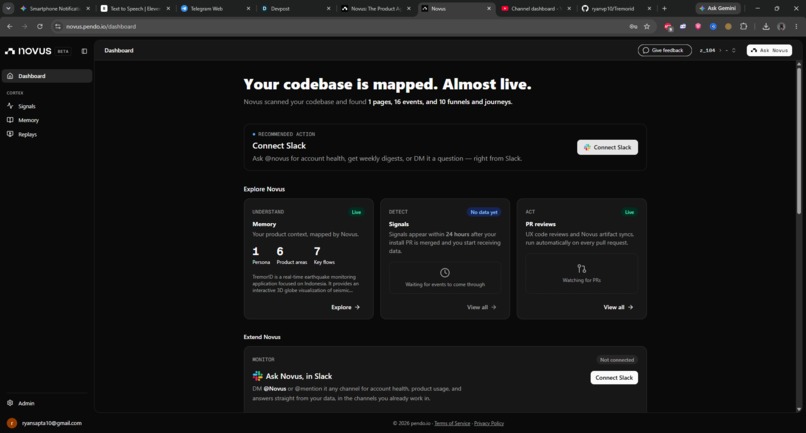Go back in browser history
This screenshot has width=806, height=433.
pos(10,27)
